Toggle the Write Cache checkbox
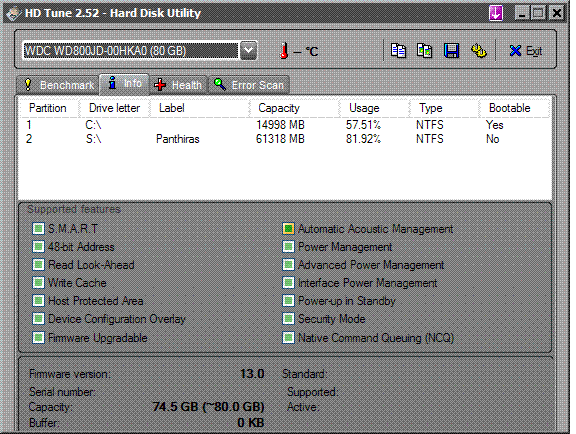 point(38,283)
